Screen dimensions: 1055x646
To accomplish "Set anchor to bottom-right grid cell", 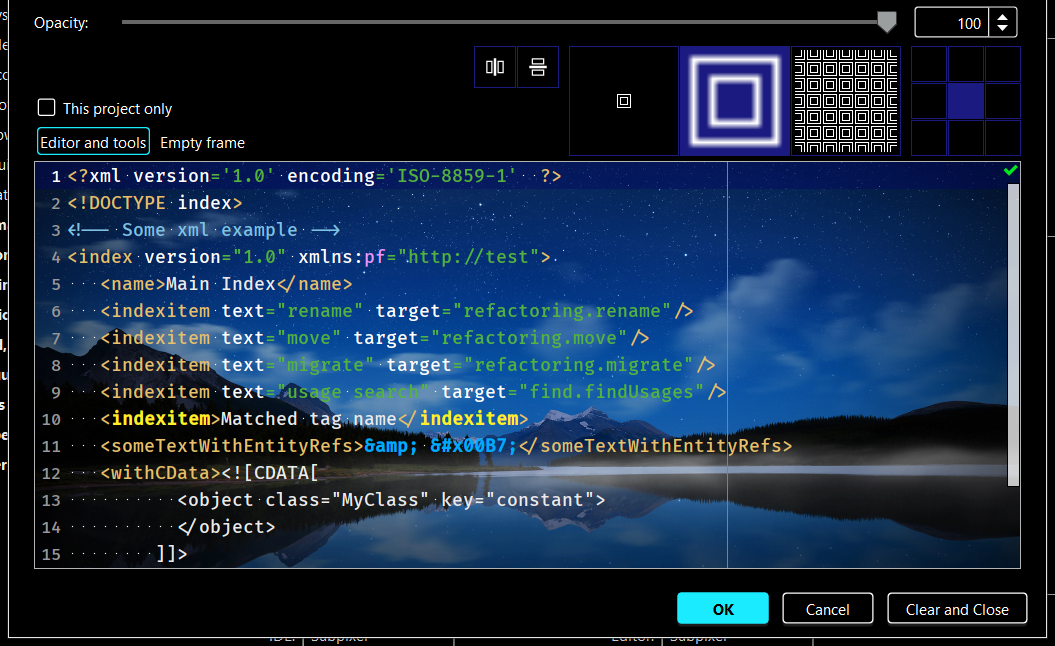I will [x=1002, y=137].
